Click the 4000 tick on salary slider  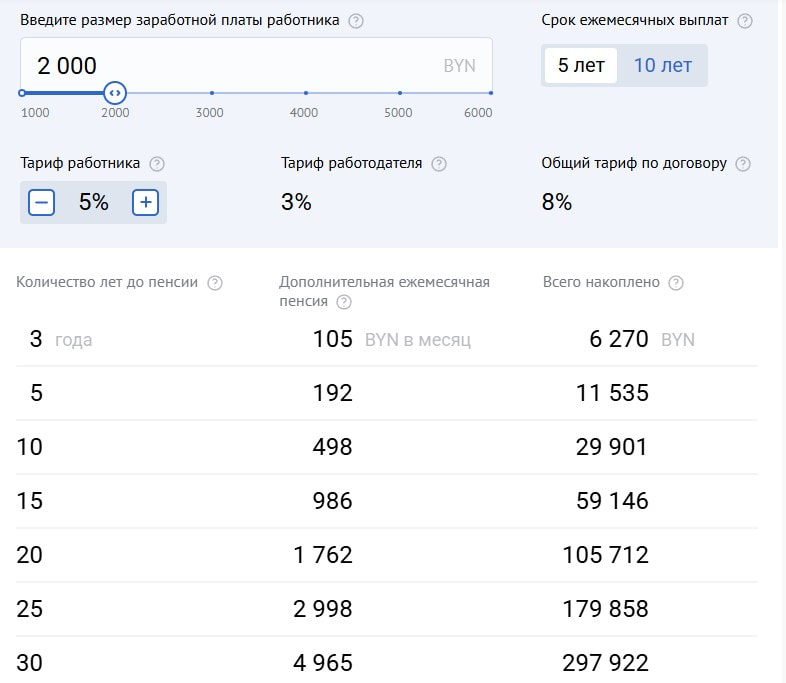[x=305, y=93]
